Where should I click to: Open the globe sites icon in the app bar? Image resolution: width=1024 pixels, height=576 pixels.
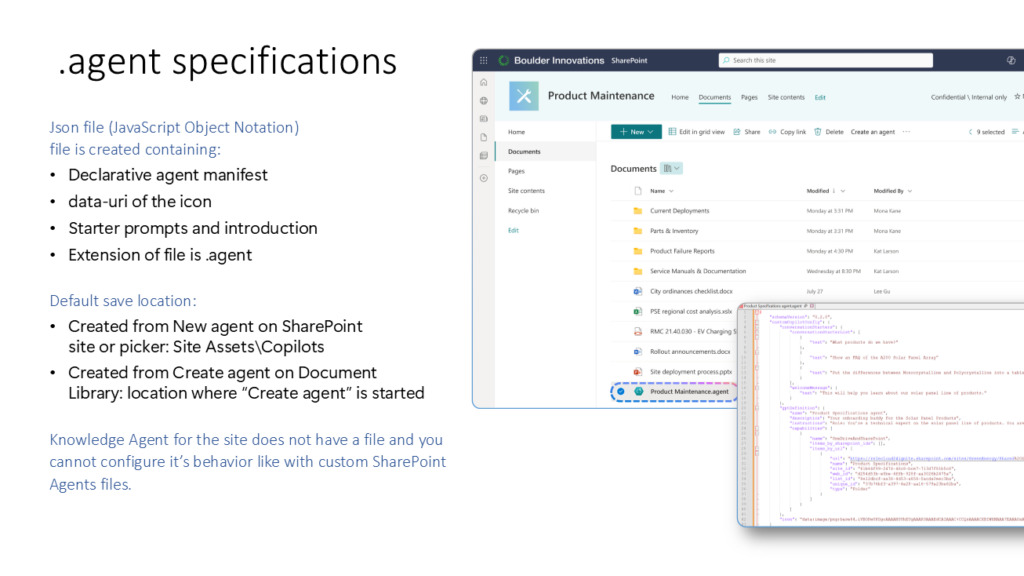tap(483, 101)
